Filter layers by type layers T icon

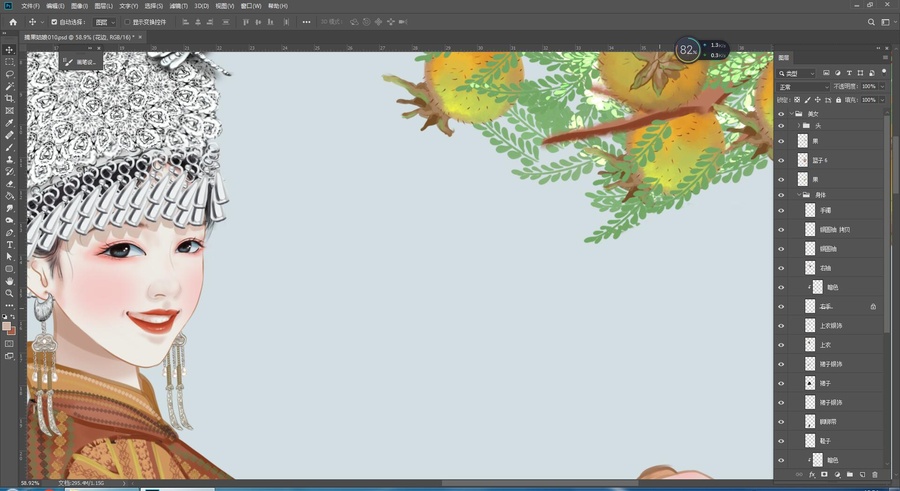point(849,73)
